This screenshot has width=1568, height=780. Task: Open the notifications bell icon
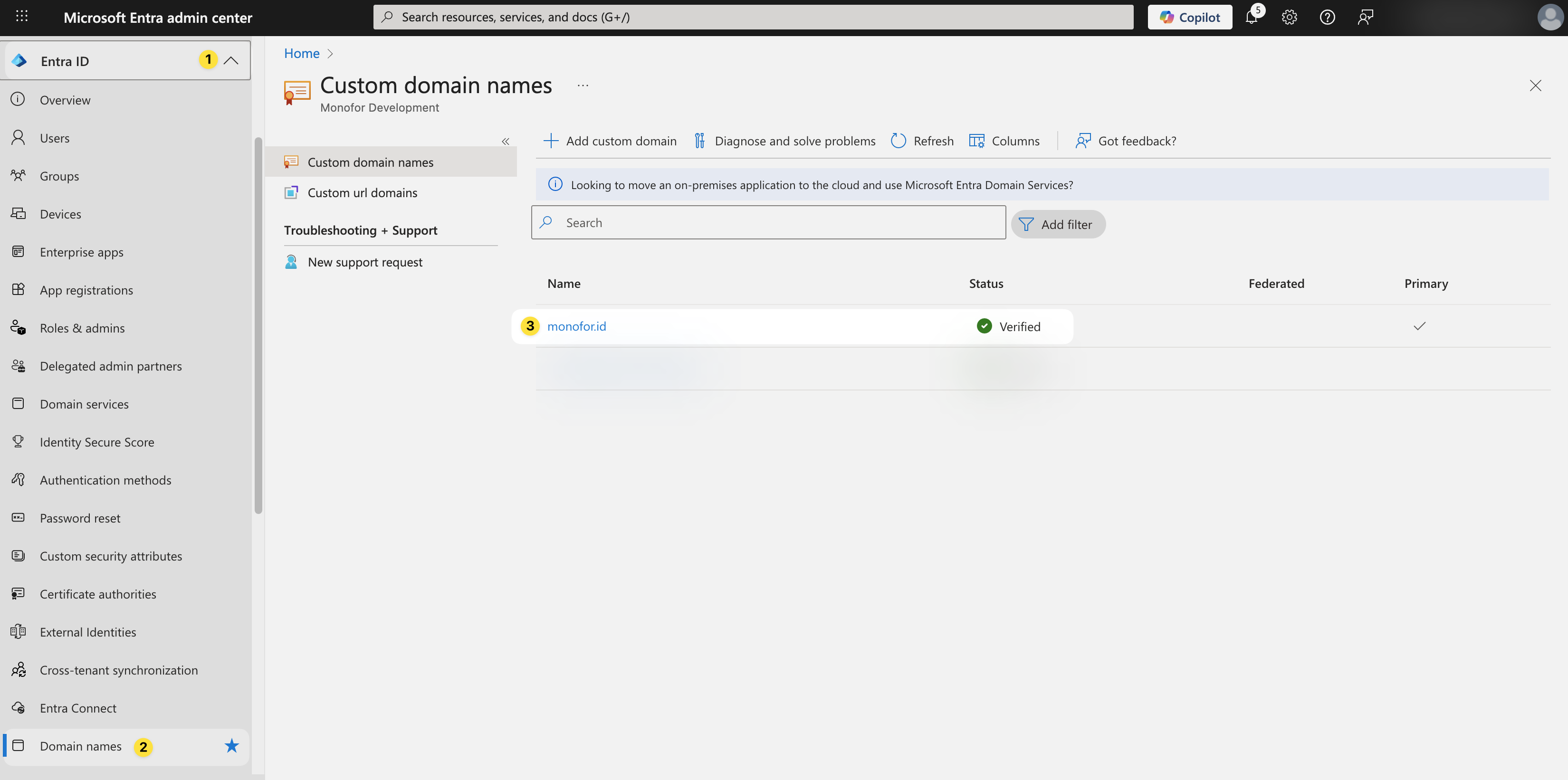[x=1251, y=18]
